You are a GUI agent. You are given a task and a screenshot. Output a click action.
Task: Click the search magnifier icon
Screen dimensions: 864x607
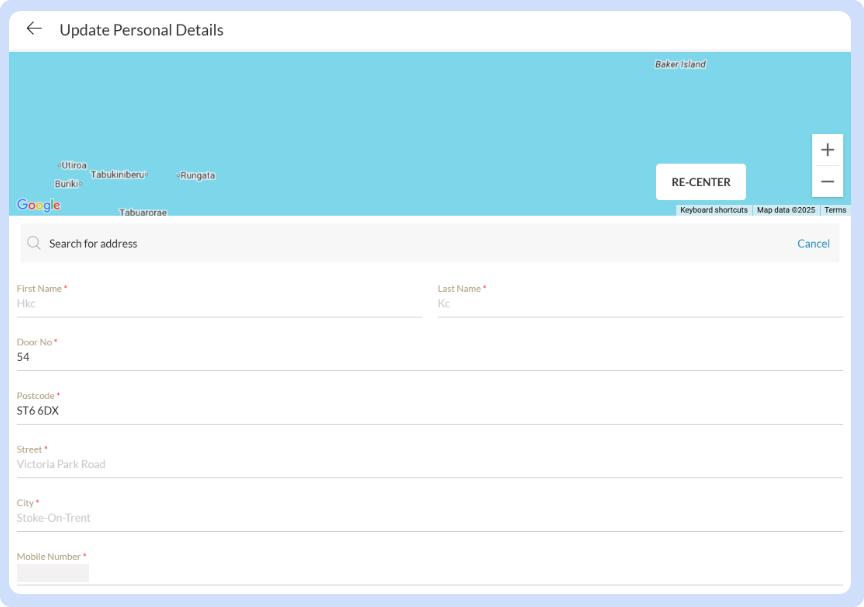click(x=34, y=243)
